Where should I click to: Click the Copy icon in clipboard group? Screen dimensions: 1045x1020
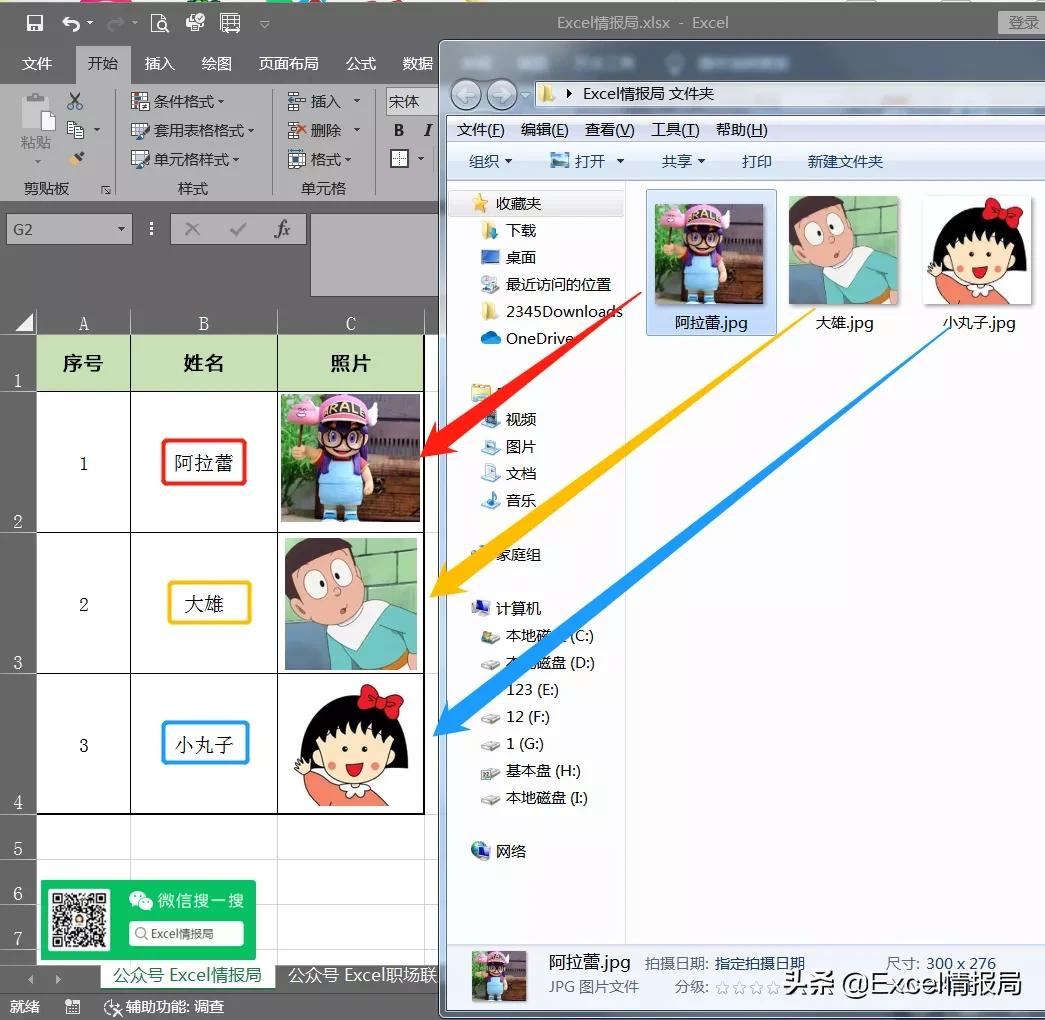(x=75, y=129)
